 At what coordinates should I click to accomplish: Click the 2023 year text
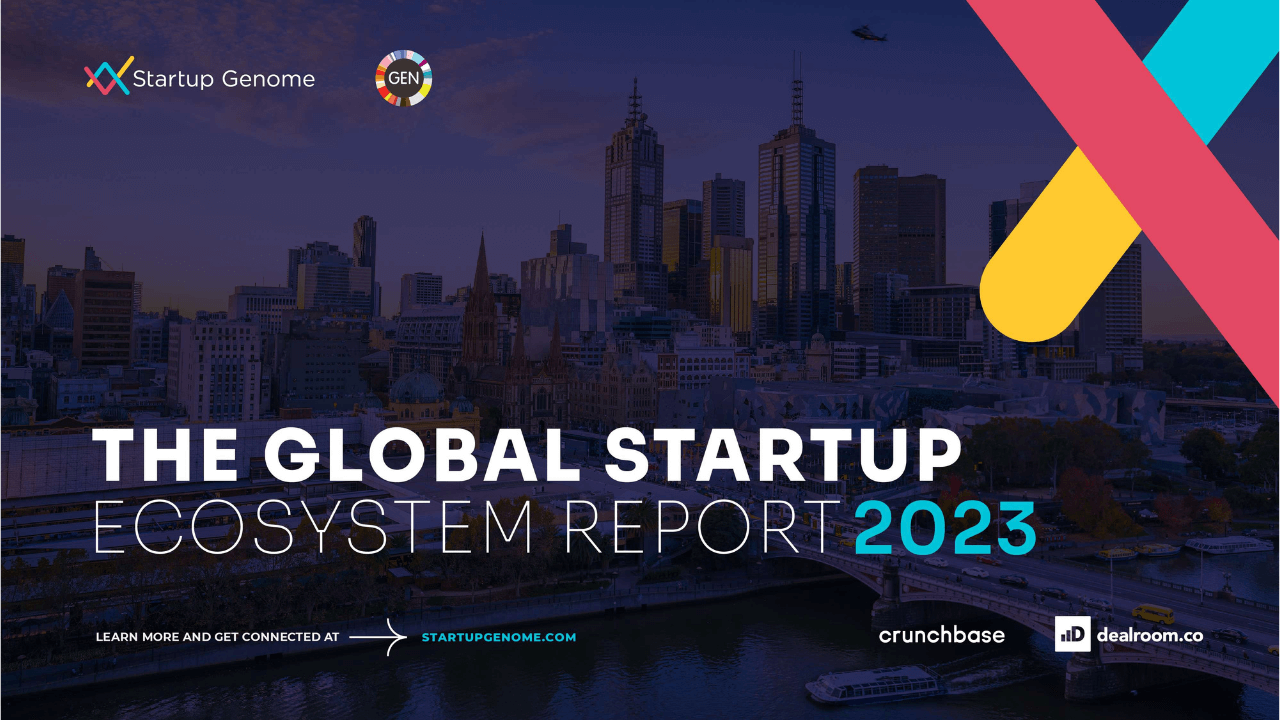point(945,527)
